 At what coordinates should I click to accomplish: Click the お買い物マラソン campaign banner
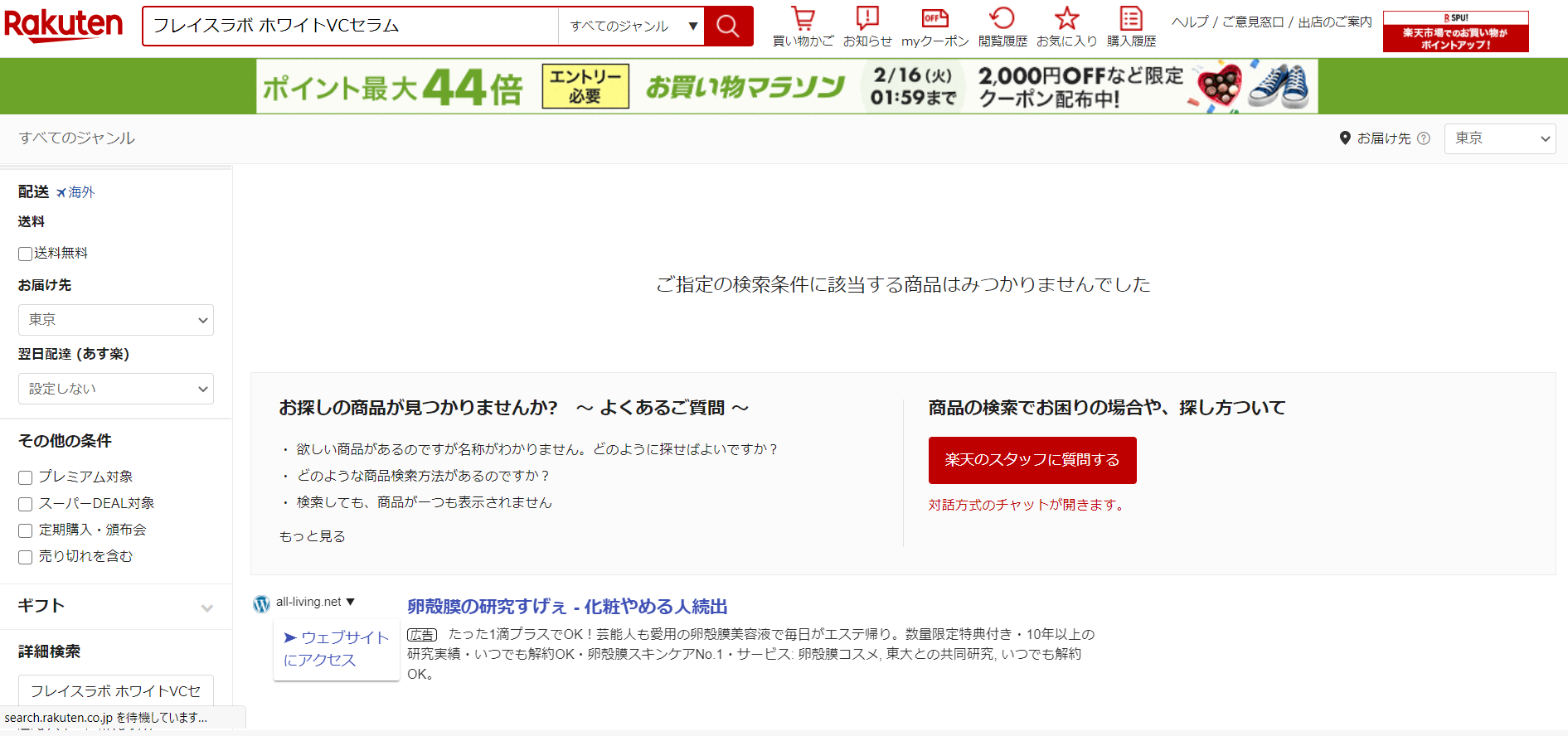coord(787,86)
